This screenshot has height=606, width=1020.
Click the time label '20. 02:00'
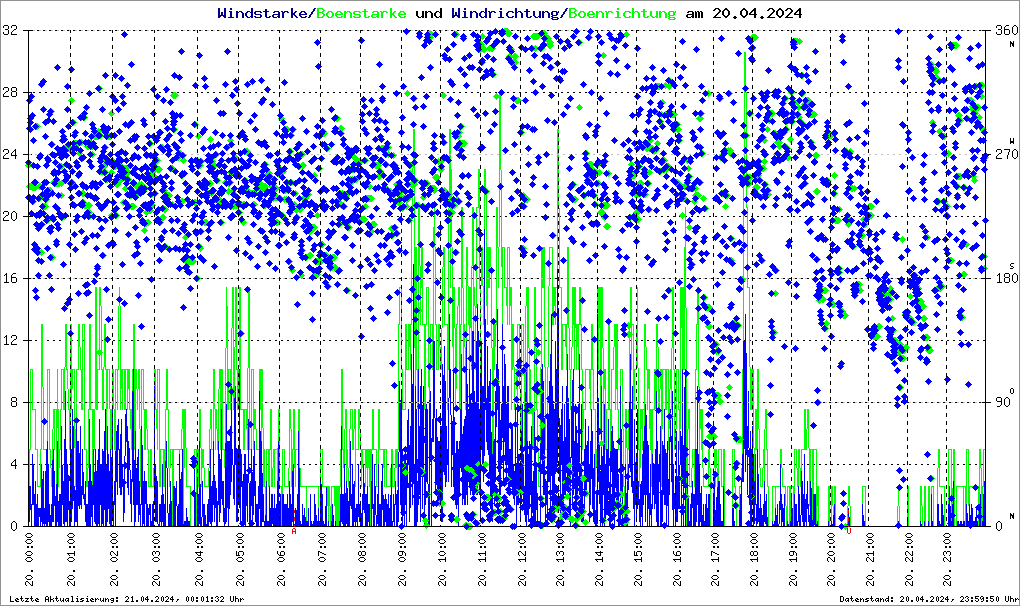(114, 559)
